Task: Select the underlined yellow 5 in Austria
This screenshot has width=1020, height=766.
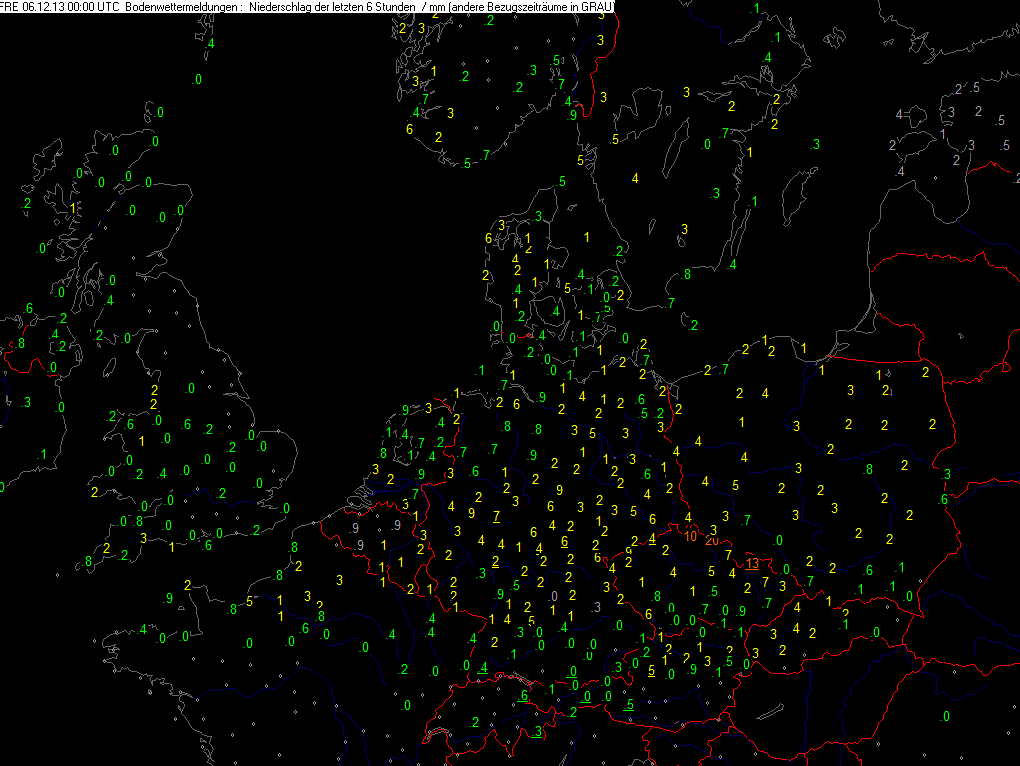Action: pos(651,671)
